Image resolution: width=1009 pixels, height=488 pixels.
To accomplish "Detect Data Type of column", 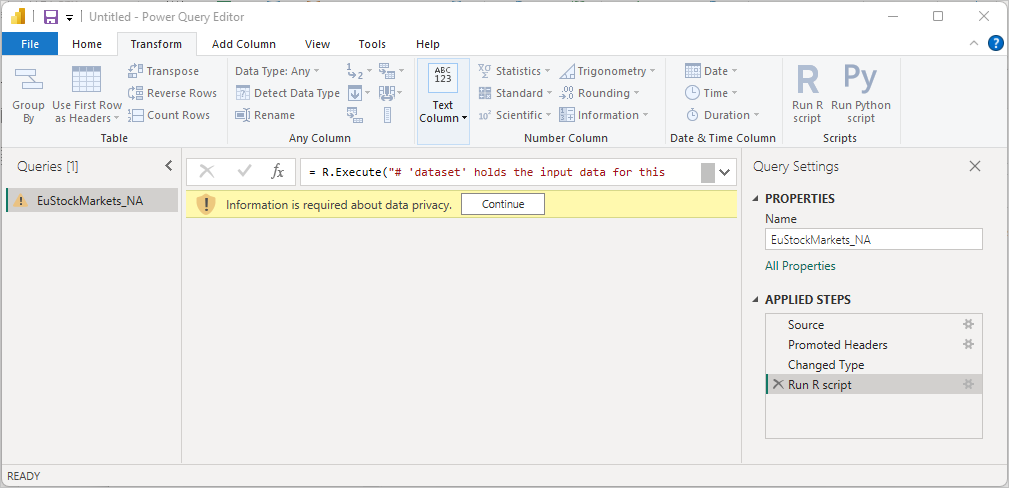I will click(287, 93).
